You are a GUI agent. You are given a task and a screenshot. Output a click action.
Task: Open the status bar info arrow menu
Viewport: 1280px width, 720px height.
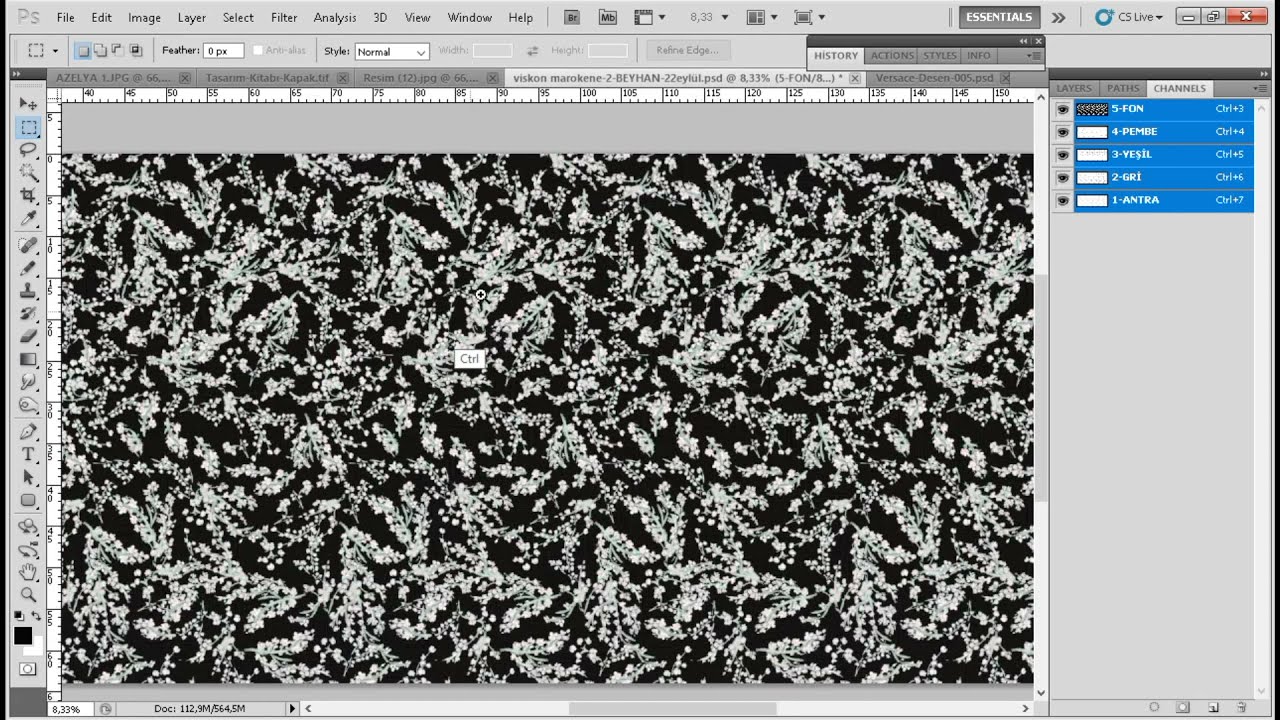(293, 708)
